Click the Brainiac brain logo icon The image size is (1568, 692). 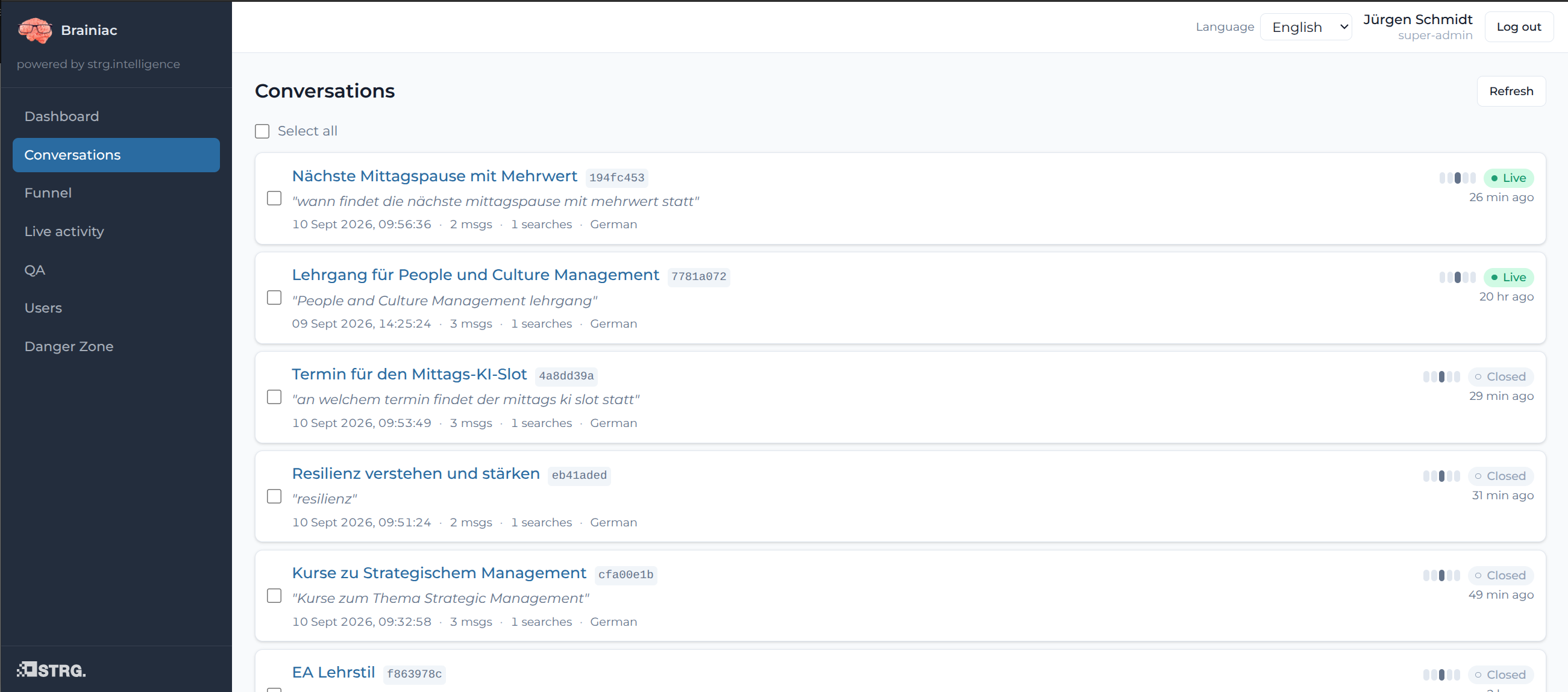point(36,30)
